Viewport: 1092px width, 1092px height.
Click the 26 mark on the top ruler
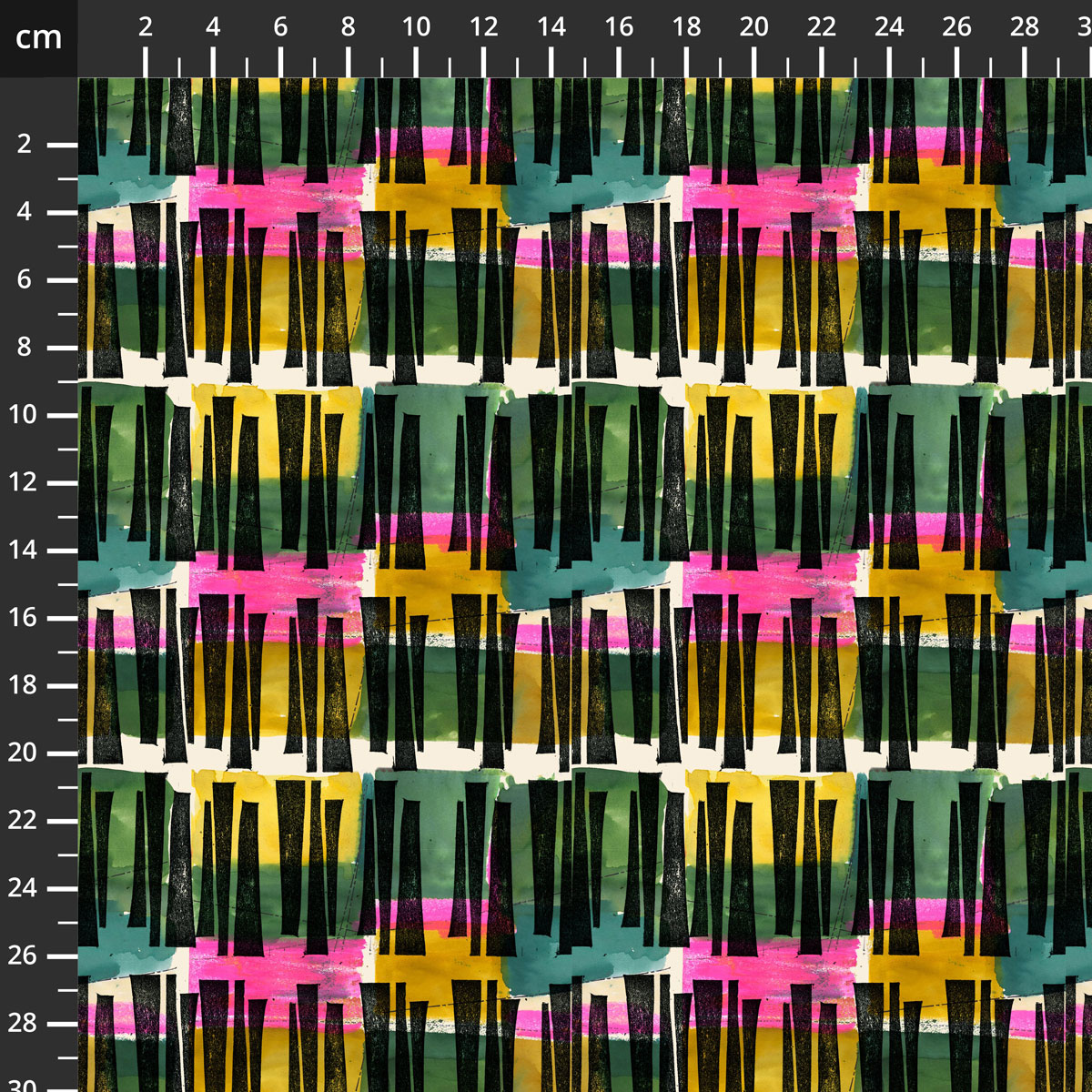(x=956, y=27)
